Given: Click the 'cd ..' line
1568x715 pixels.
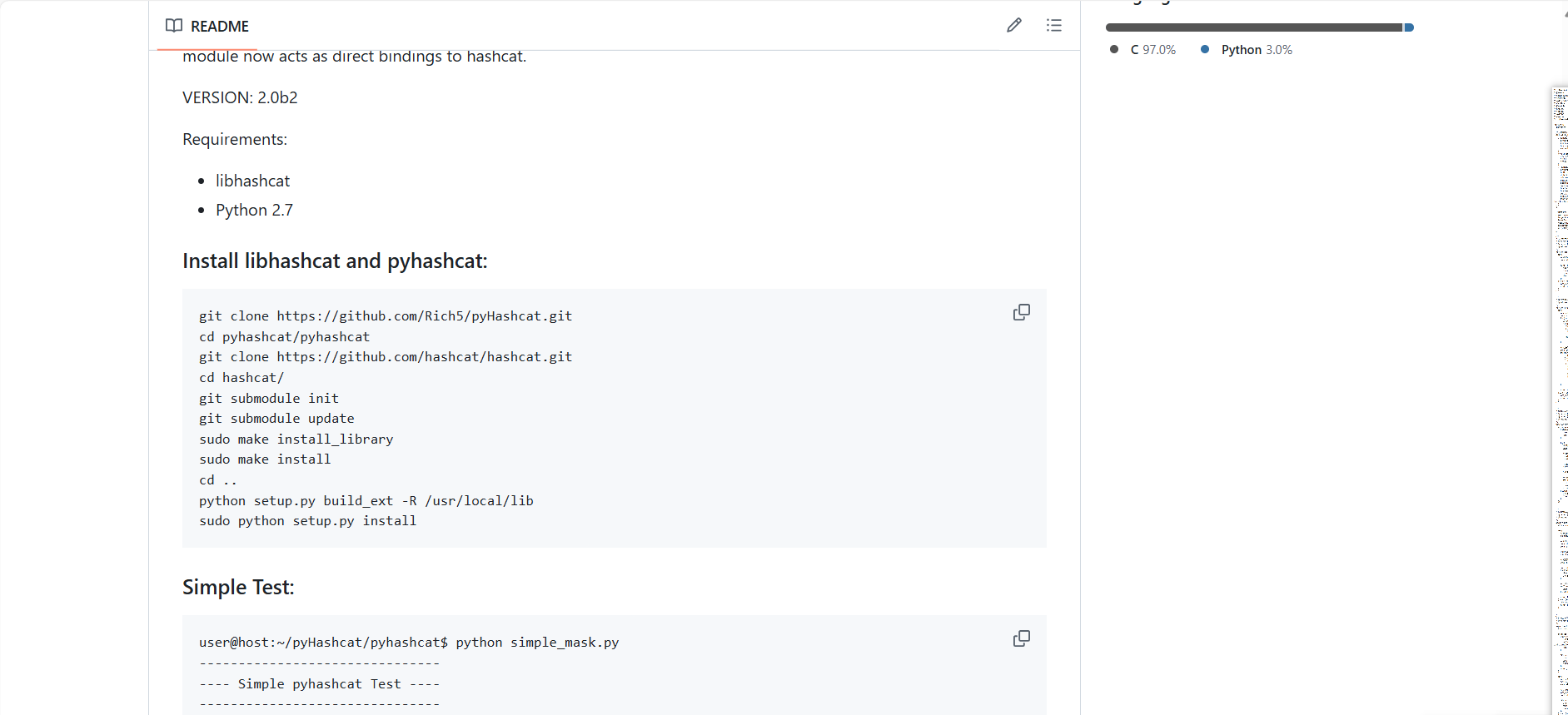Looking at the screenshot, I should (218, 480).
